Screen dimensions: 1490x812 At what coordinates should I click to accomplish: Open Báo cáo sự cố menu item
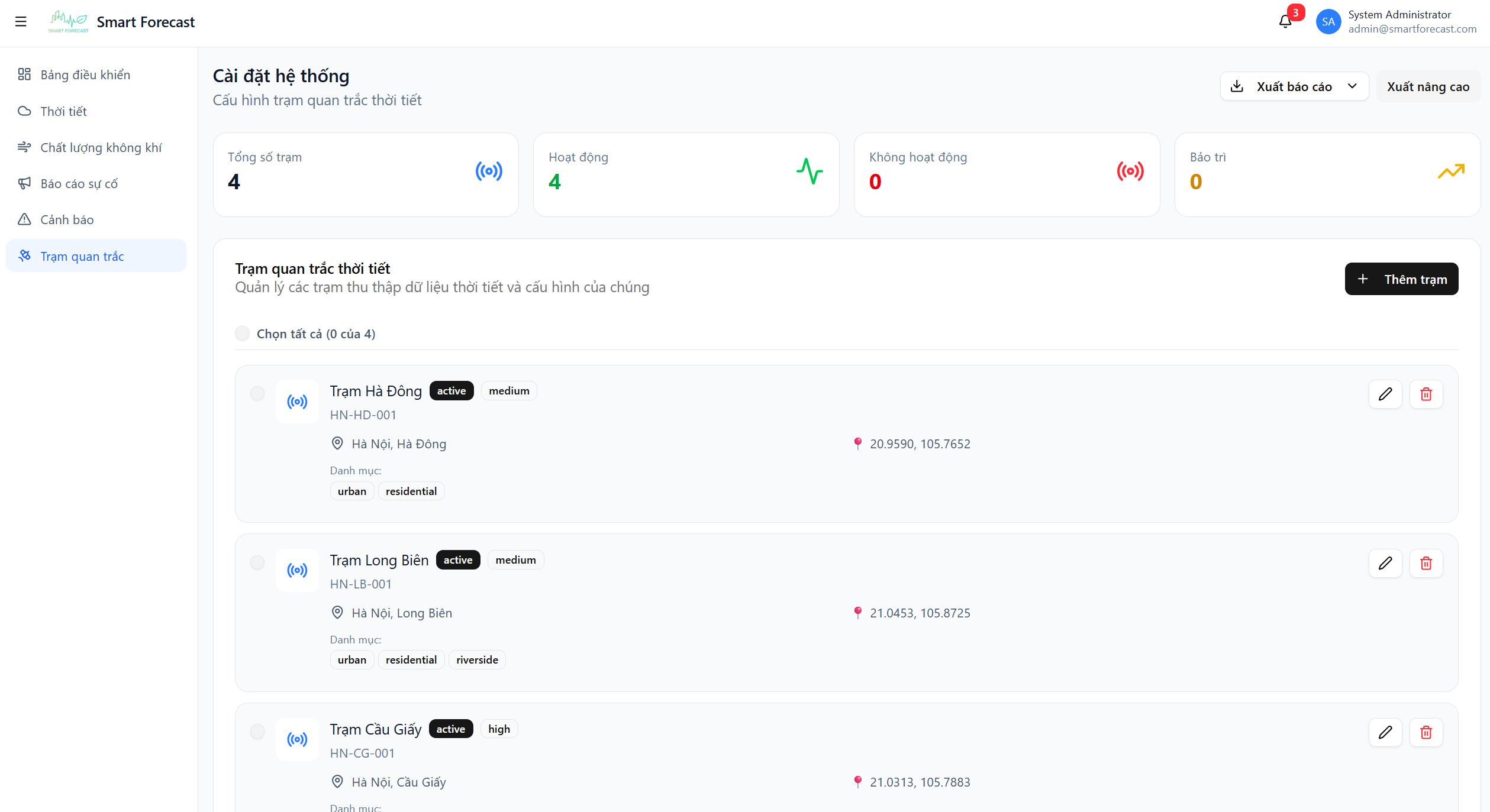79,183
